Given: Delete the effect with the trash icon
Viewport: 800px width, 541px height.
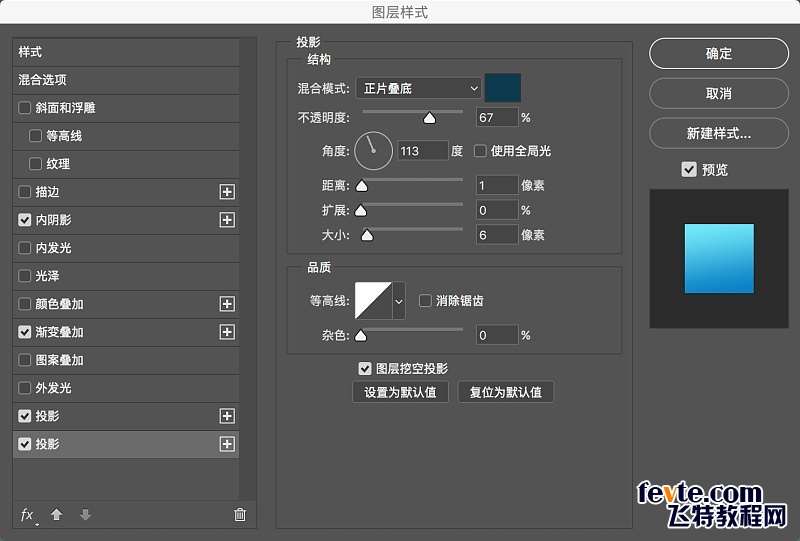Looking at the screenshot, I should tap(240, 514).
